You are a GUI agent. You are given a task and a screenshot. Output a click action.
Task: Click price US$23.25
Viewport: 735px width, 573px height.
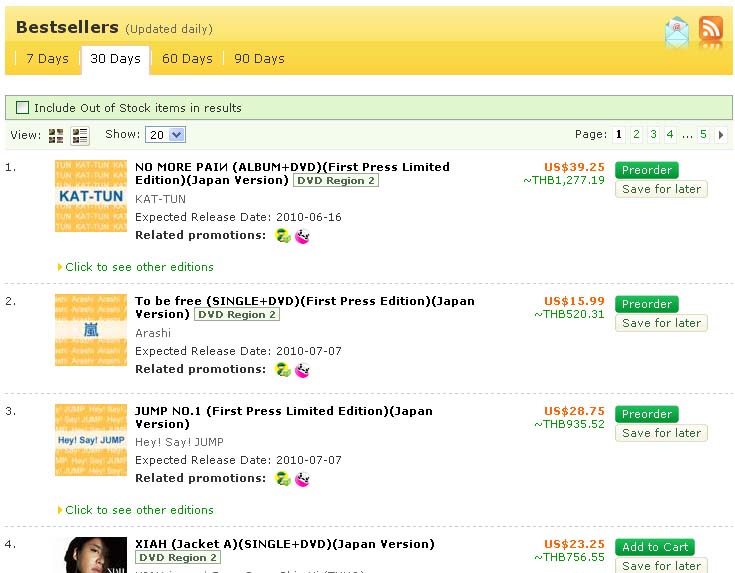tap(574, 544)
